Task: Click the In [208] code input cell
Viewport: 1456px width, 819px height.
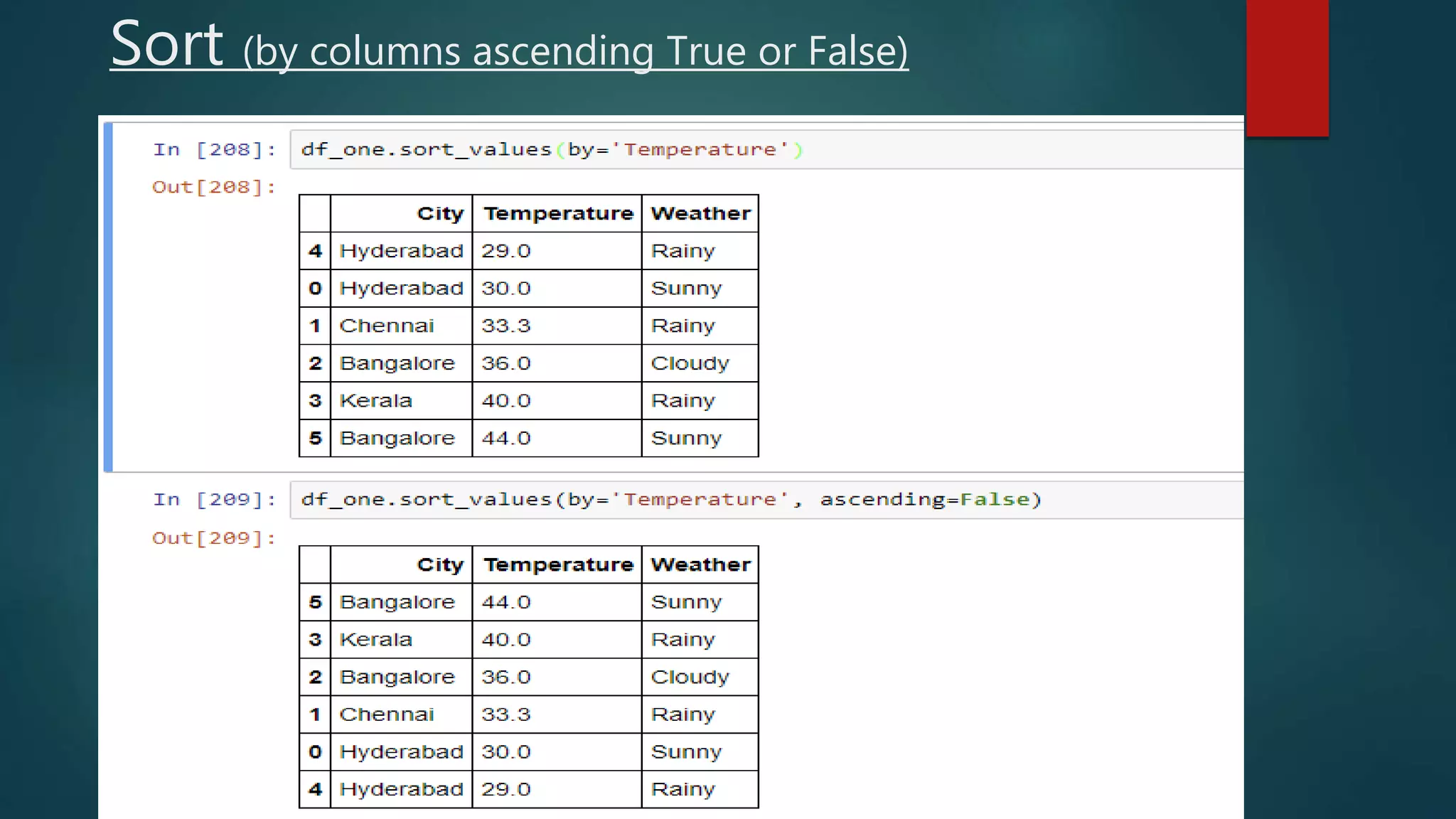Action: 767,149
